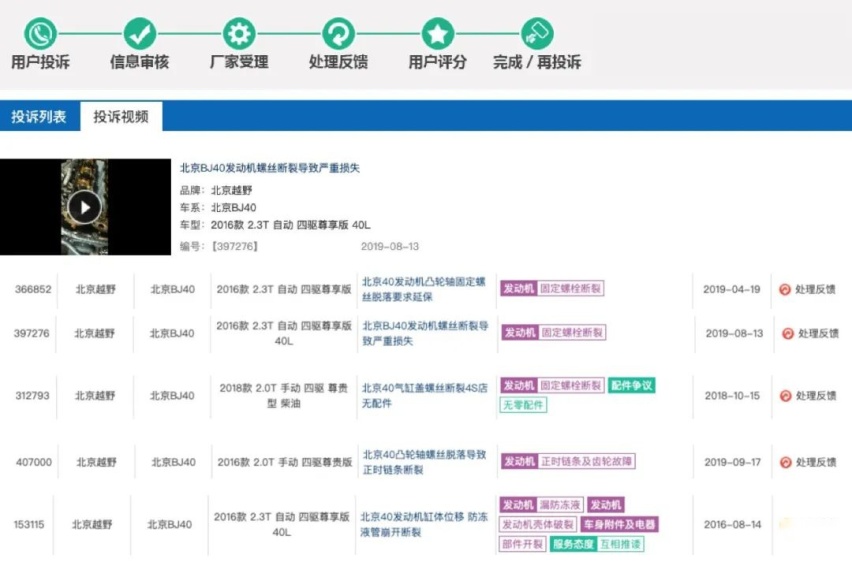Click the 配件争议 tag
This screenshot has height=577, width=852.
[631, 386]
